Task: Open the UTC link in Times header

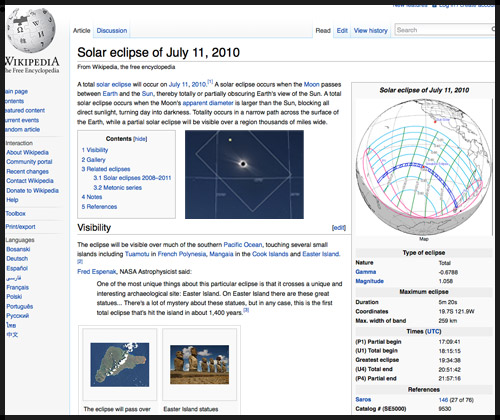Action: [434, 332]
